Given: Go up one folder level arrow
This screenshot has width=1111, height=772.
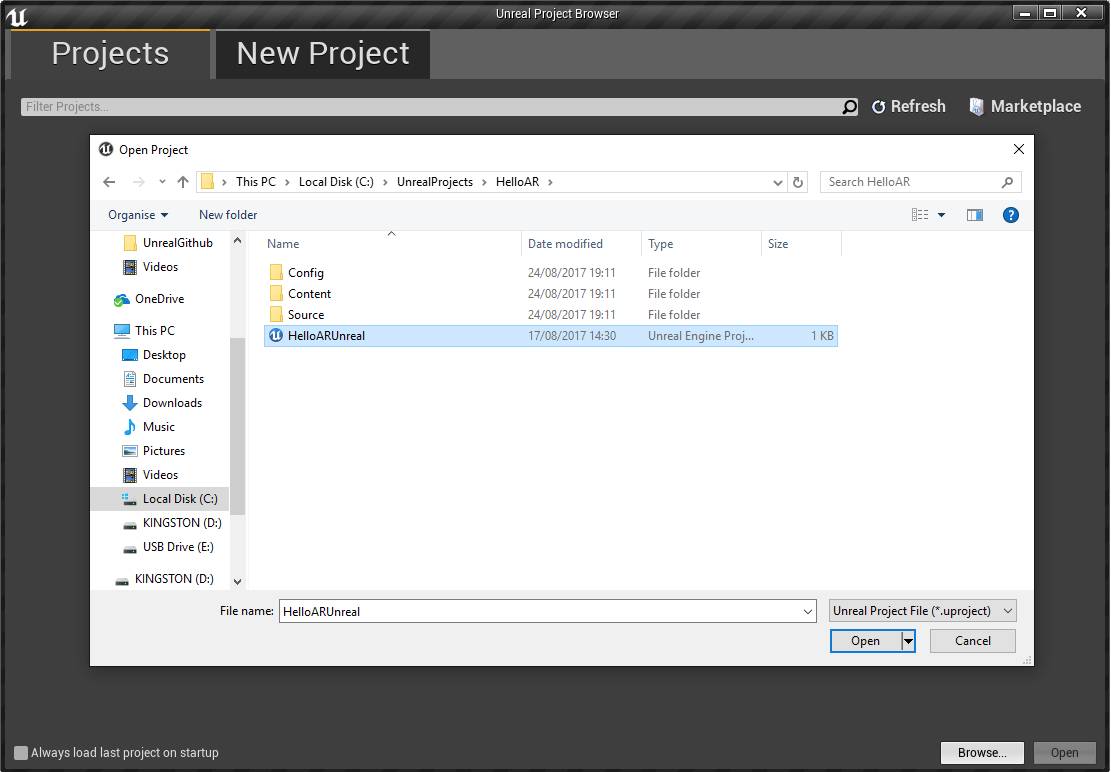Looking at the screenshot, I should tap(183, 182).
